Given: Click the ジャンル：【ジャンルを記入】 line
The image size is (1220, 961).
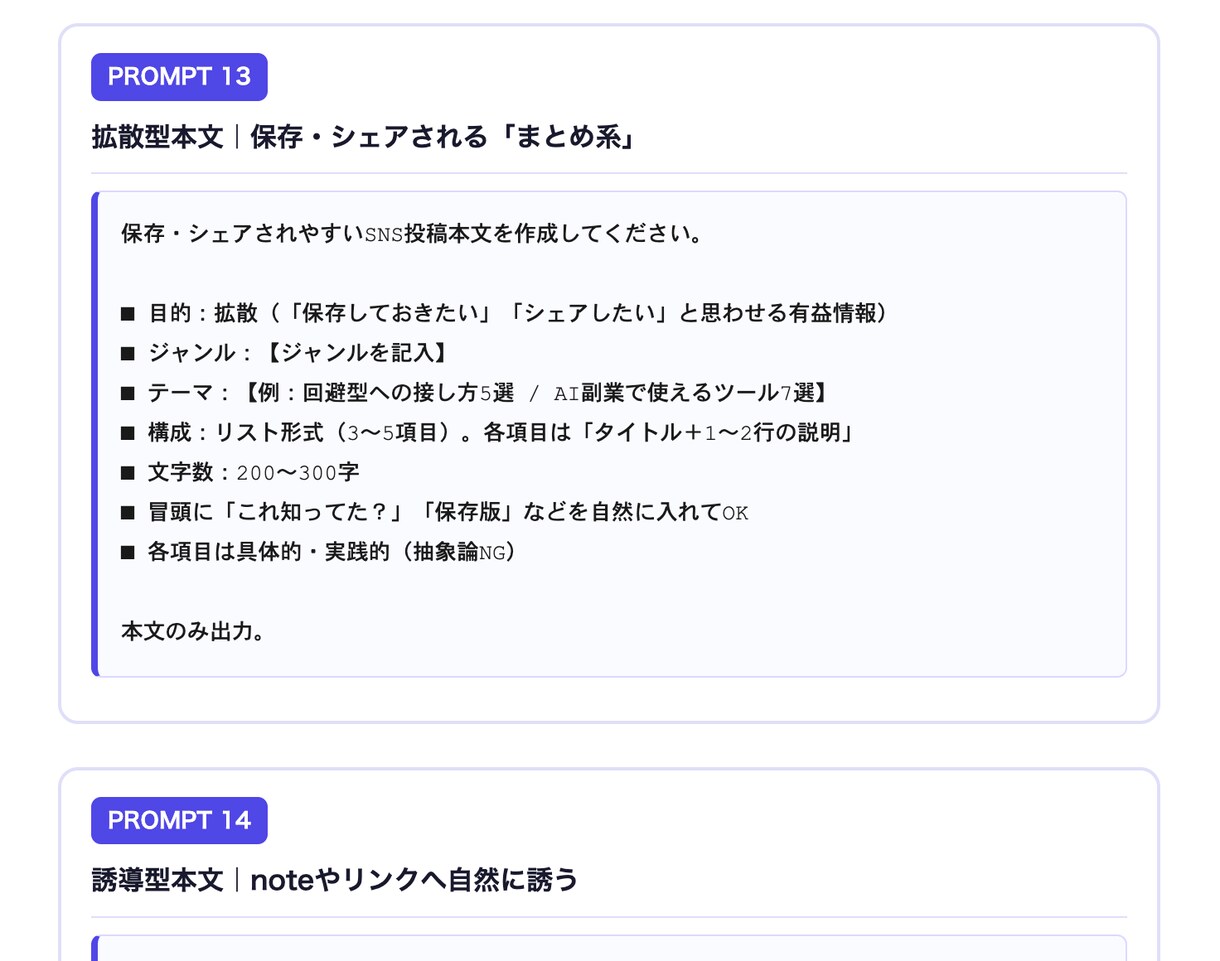Looking at the screenshot, I should [x=284, y=353].
